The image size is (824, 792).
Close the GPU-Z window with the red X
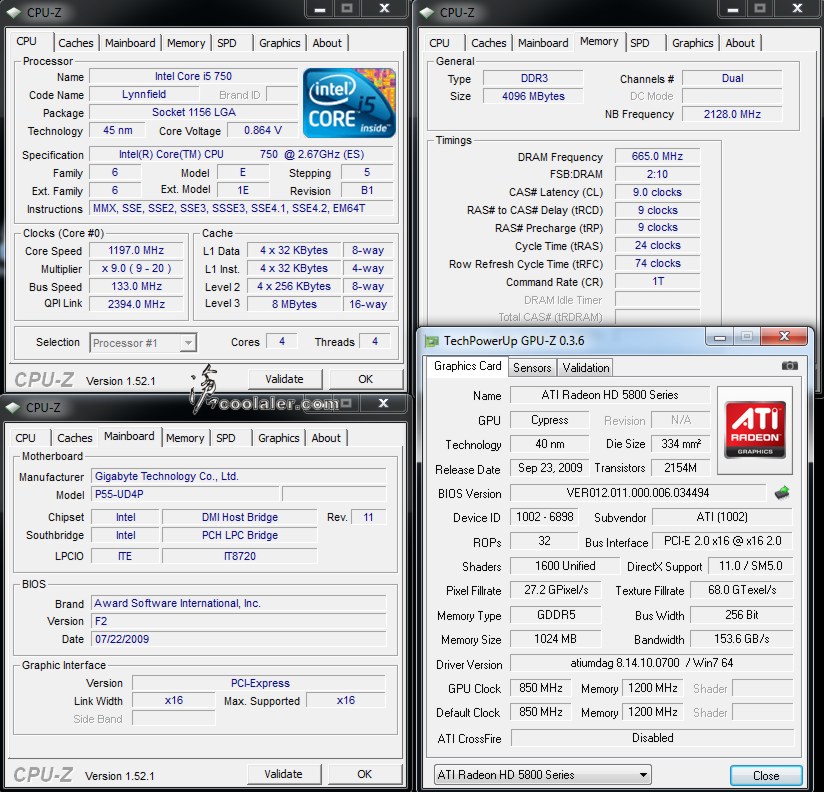pos(784,336)
